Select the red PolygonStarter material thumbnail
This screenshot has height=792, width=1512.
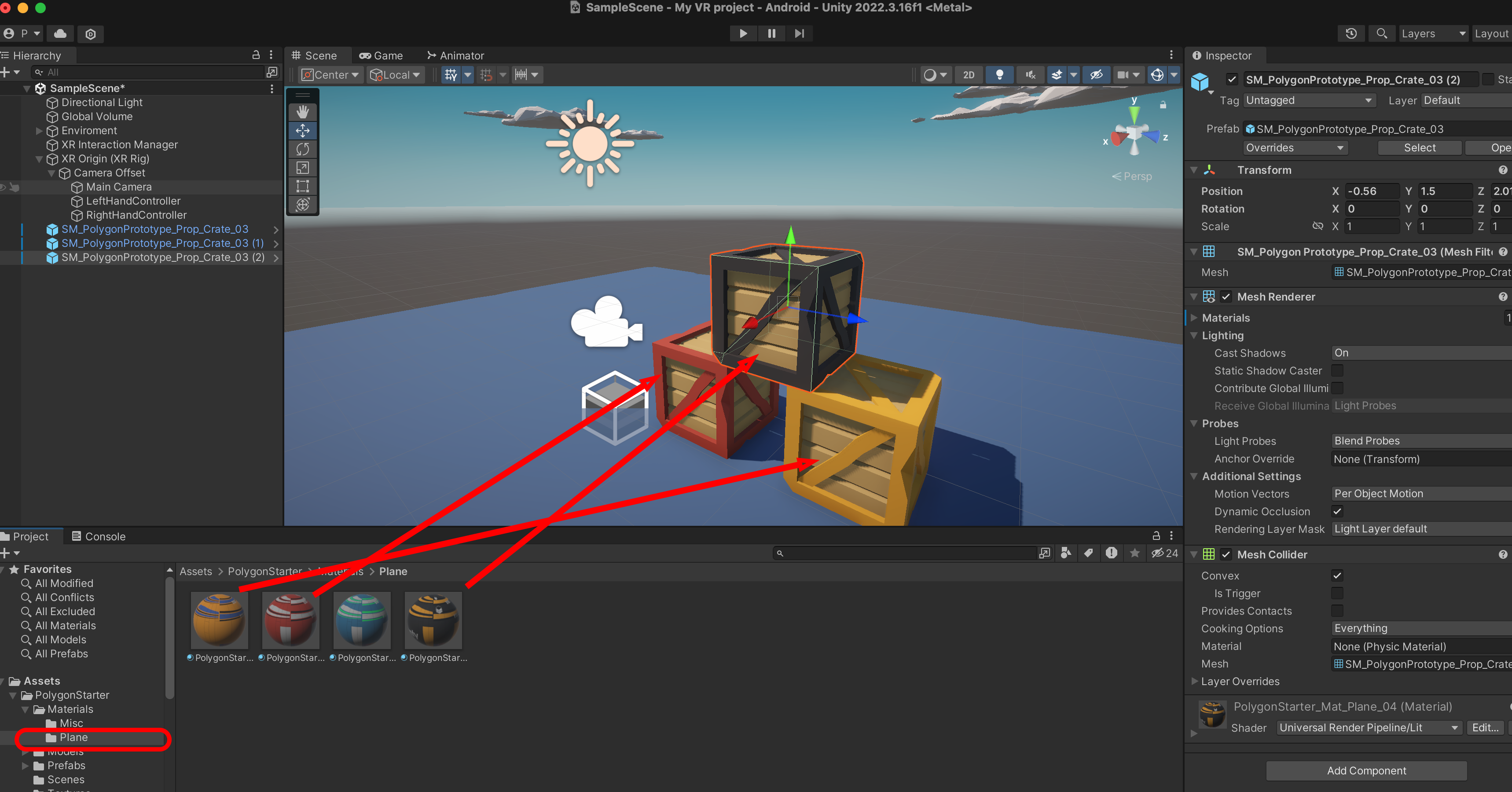(290, 620)
